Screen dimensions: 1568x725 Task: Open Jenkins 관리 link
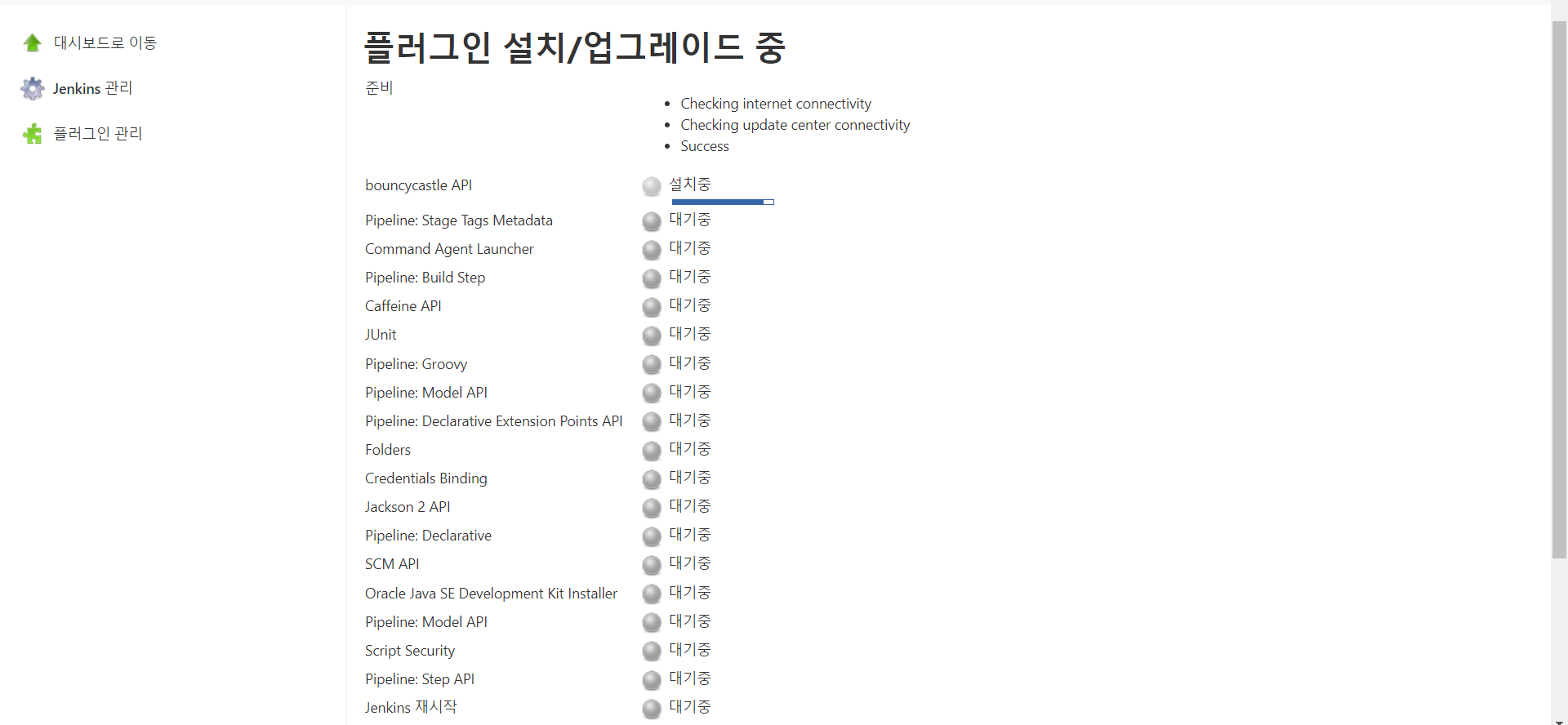[x=92, y=88]
